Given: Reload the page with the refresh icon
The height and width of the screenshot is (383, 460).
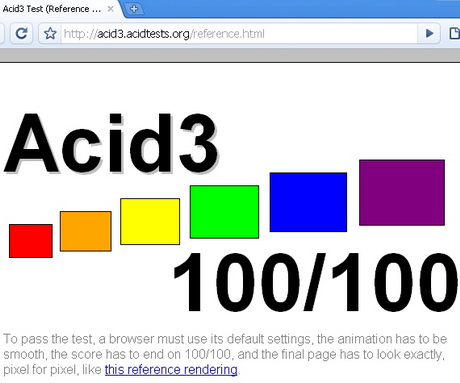Looking at the screenshot, I should point(22,33).
